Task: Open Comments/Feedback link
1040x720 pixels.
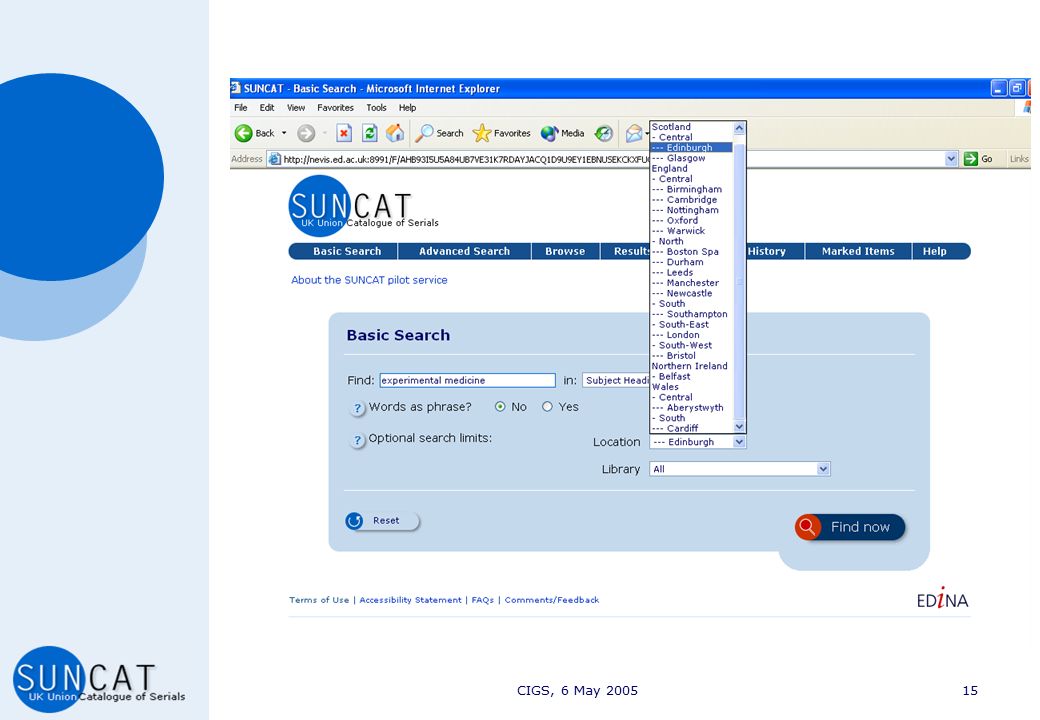Action: [552, 600]
